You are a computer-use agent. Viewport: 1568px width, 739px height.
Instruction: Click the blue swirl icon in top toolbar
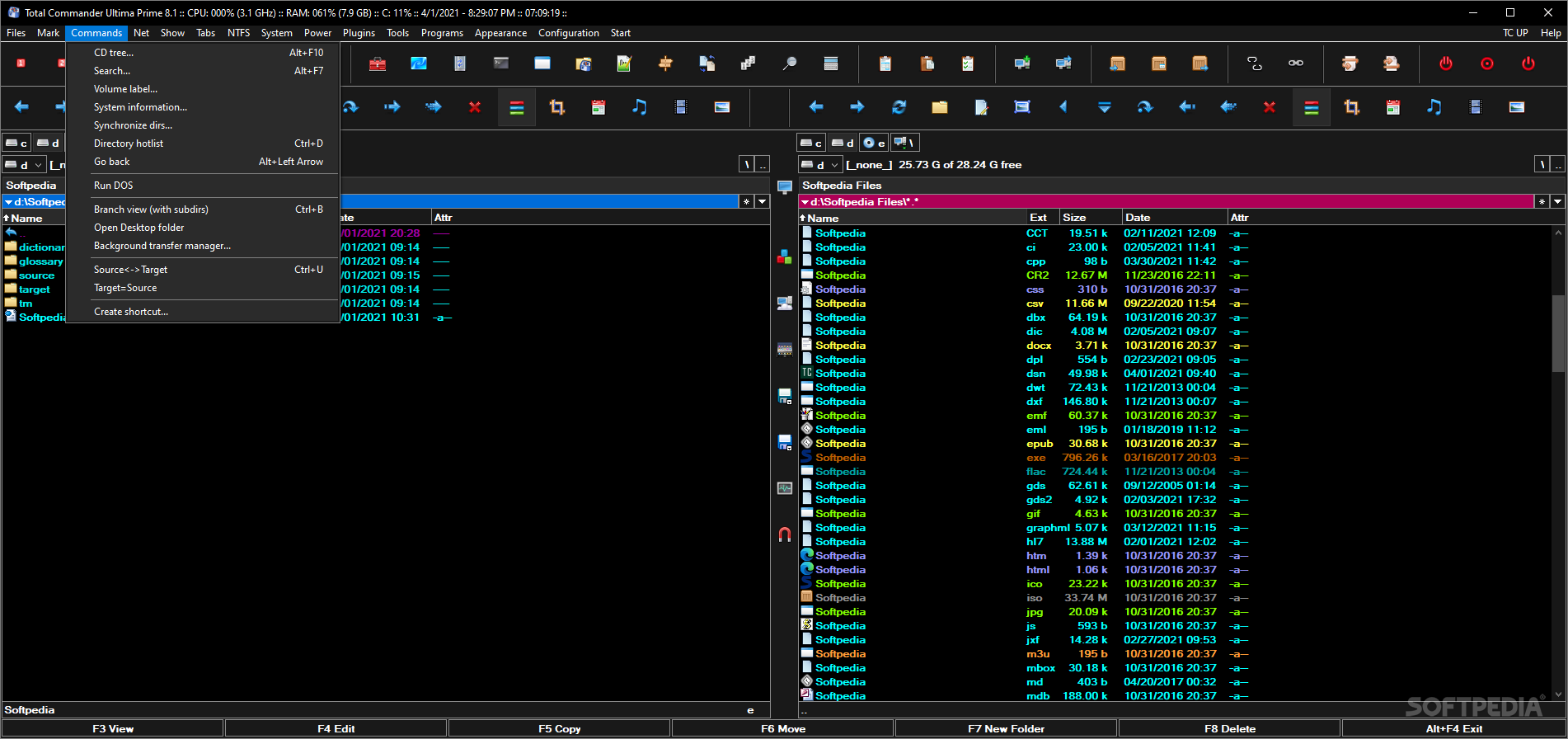[419, 64]
